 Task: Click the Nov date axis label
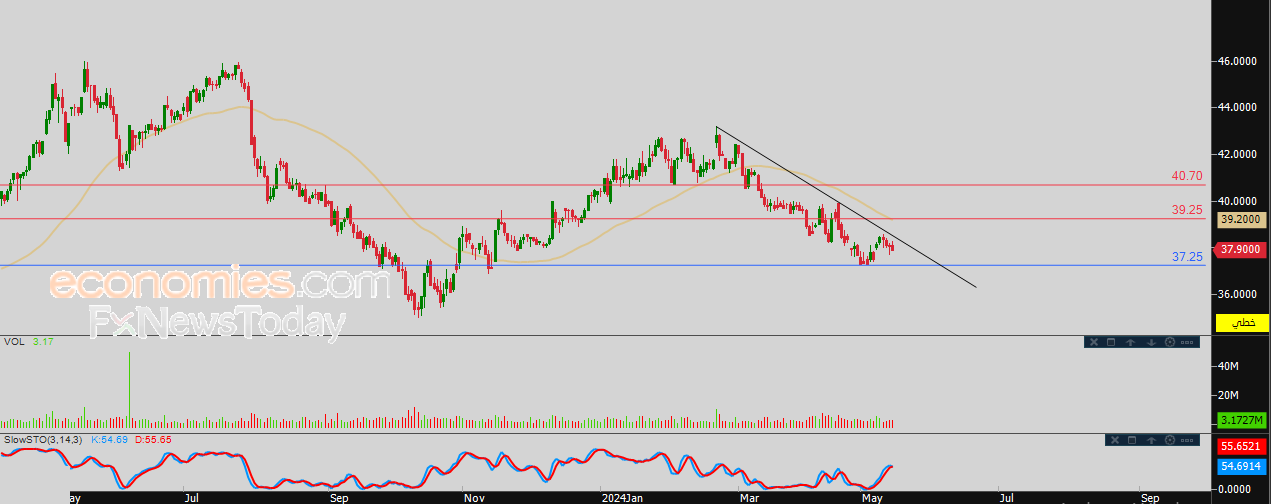474,496
